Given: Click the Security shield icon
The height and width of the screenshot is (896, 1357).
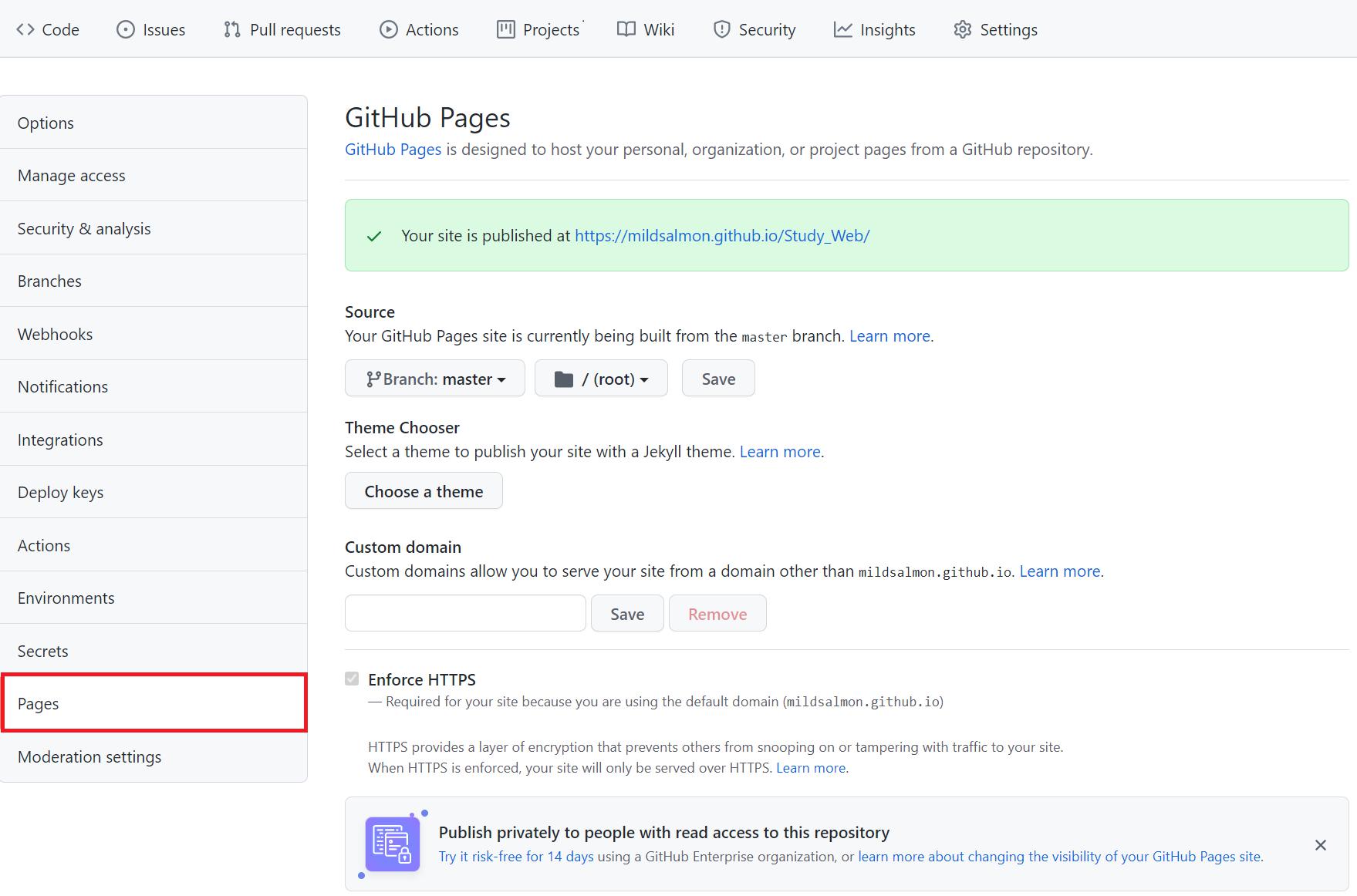Looking at the screenshot, I should pos(721,29).
